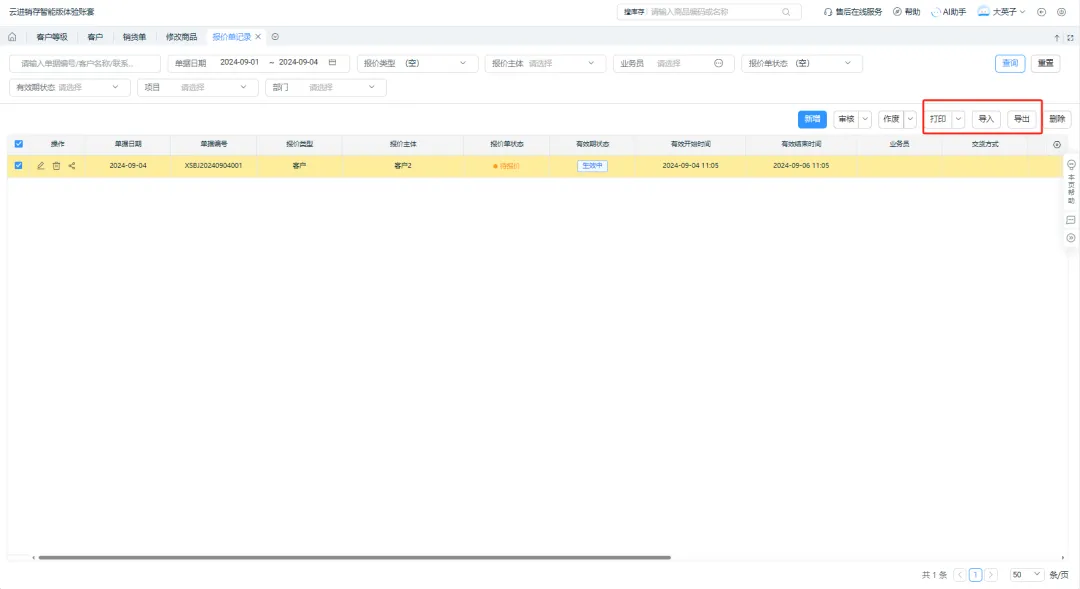Click the 生效中 status tag
Viewport: 1080px width, 589px height.
[x=592, y=166]
